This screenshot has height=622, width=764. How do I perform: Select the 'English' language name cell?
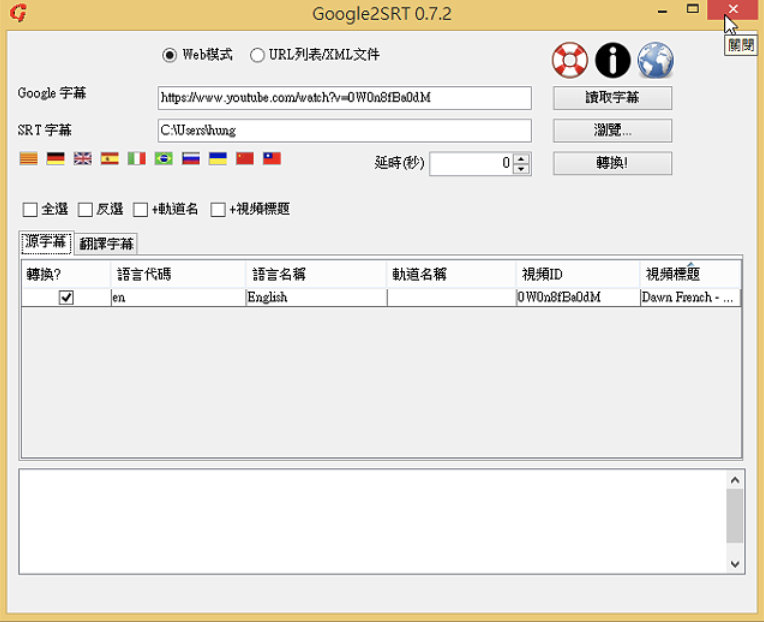pyautogui.click(x=316, y=297)
